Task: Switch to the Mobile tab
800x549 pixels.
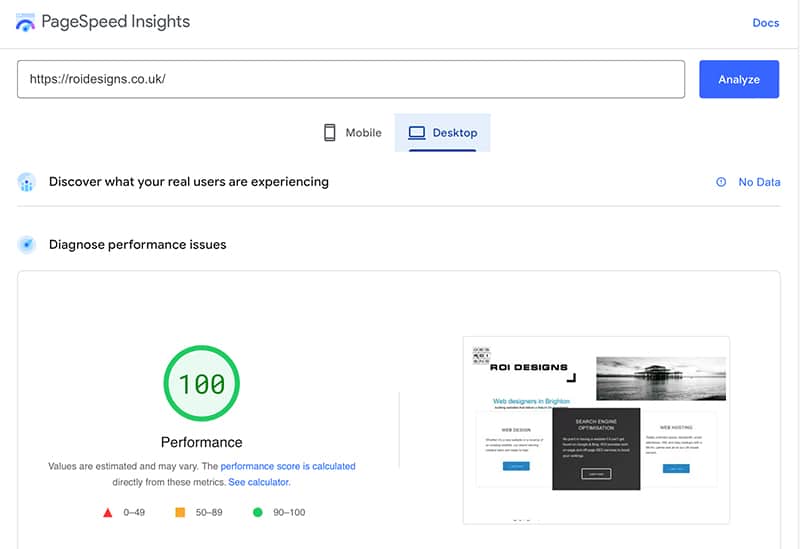Action: tap(353, 133)
